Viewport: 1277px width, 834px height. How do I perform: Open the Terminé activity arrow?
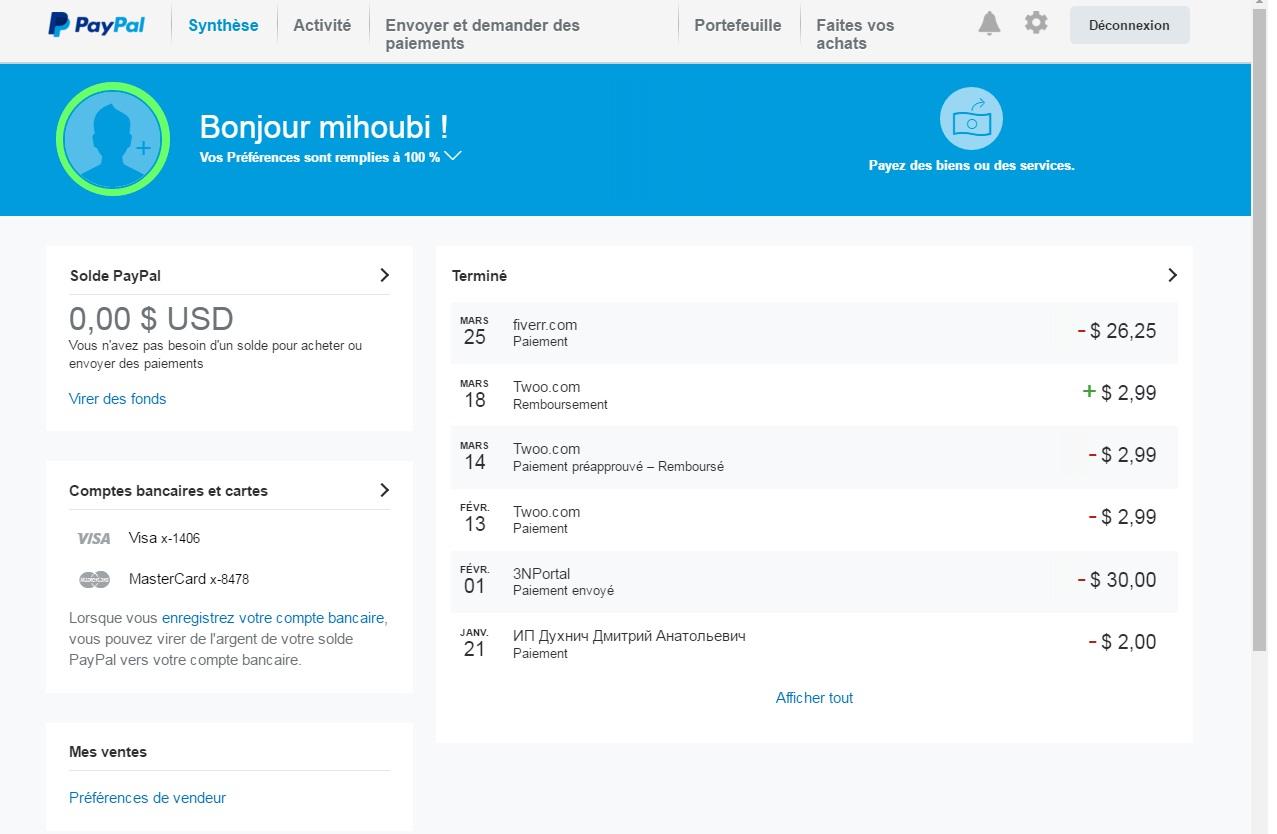click(x=1172, y=275)
